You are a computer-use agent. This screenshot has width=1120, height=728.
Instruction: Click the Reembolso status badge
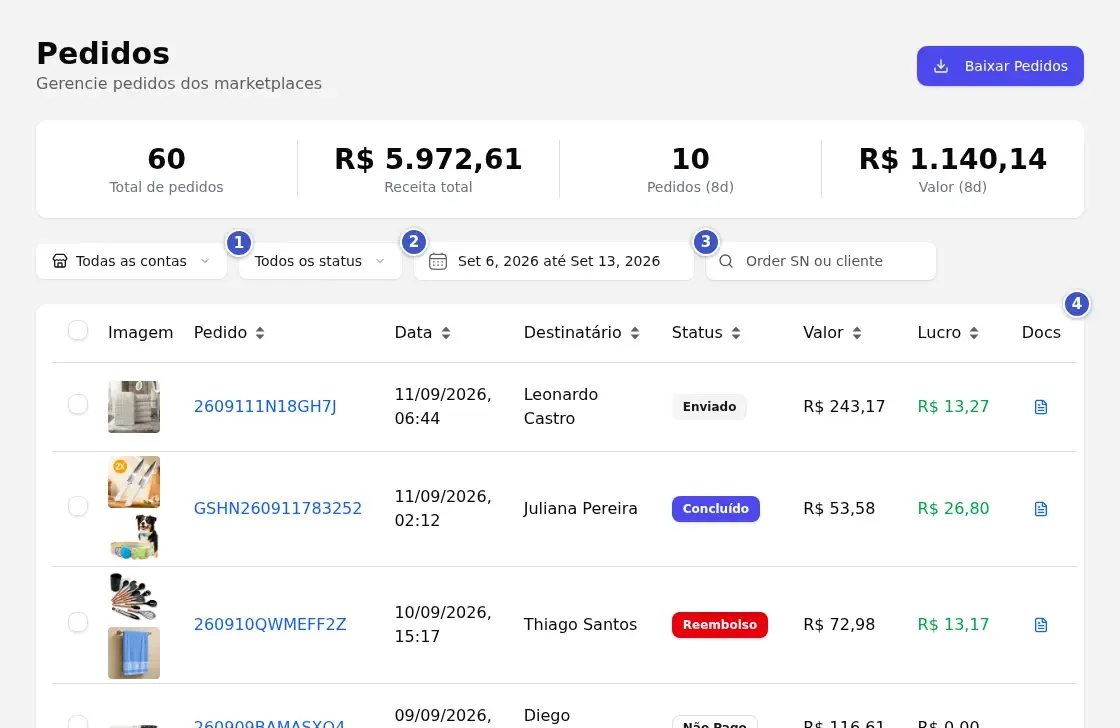(719, 624)
